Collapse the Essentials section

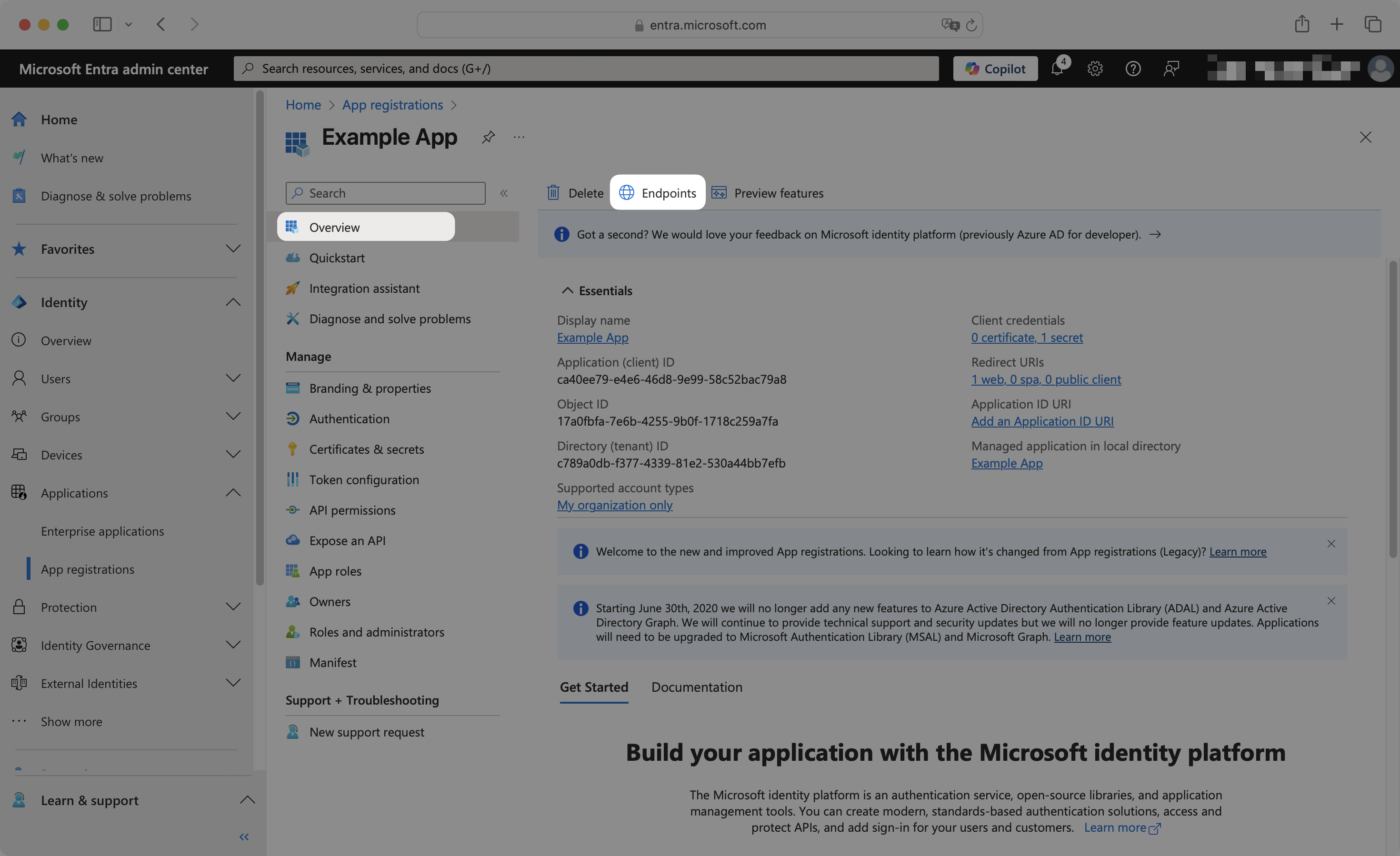point(567,289)
